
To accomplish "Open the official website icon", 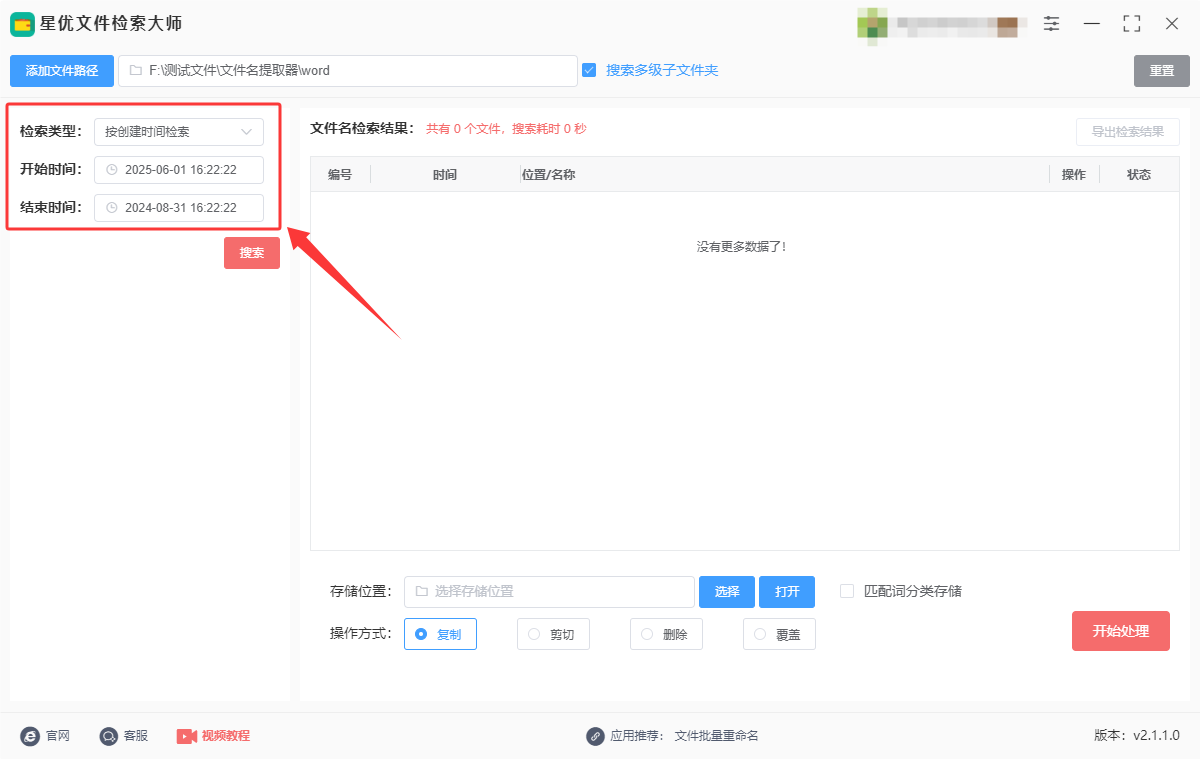I will [x=30, y=736].
